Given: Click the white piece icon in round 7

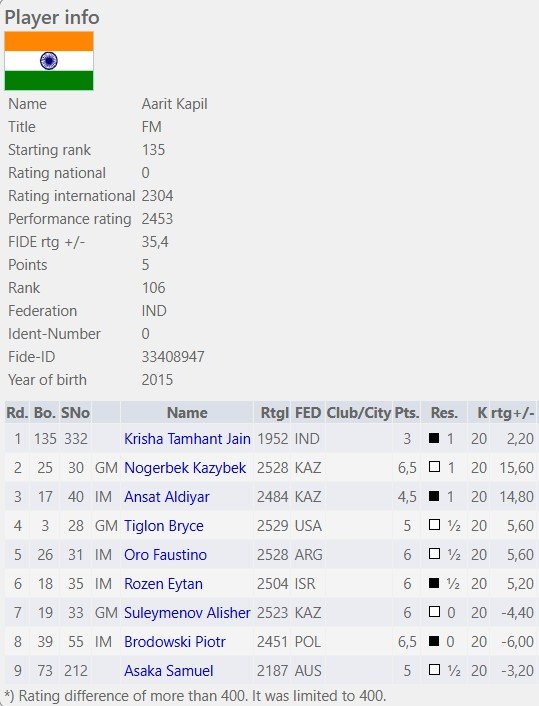Looking at the screenshot, I should 434,611.
